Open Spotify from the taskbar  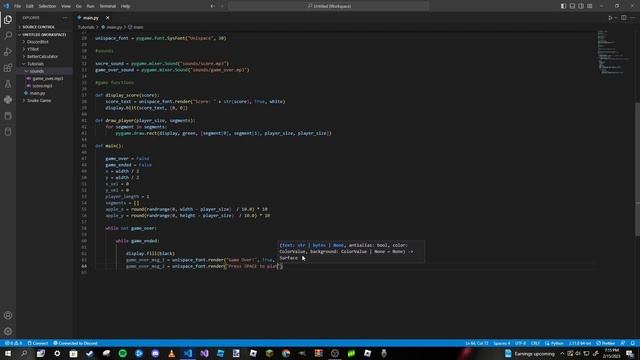pos(122,353)
